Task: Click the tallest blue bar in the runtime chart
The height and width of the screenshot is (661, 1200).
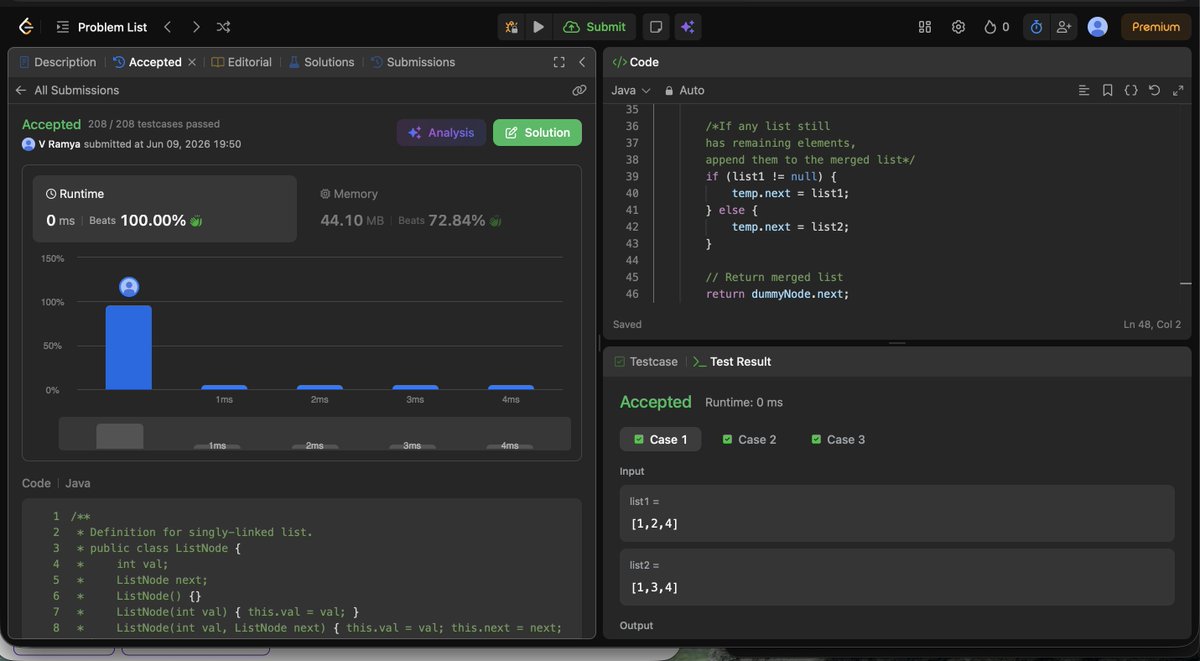Action: (x=129, y=347)
